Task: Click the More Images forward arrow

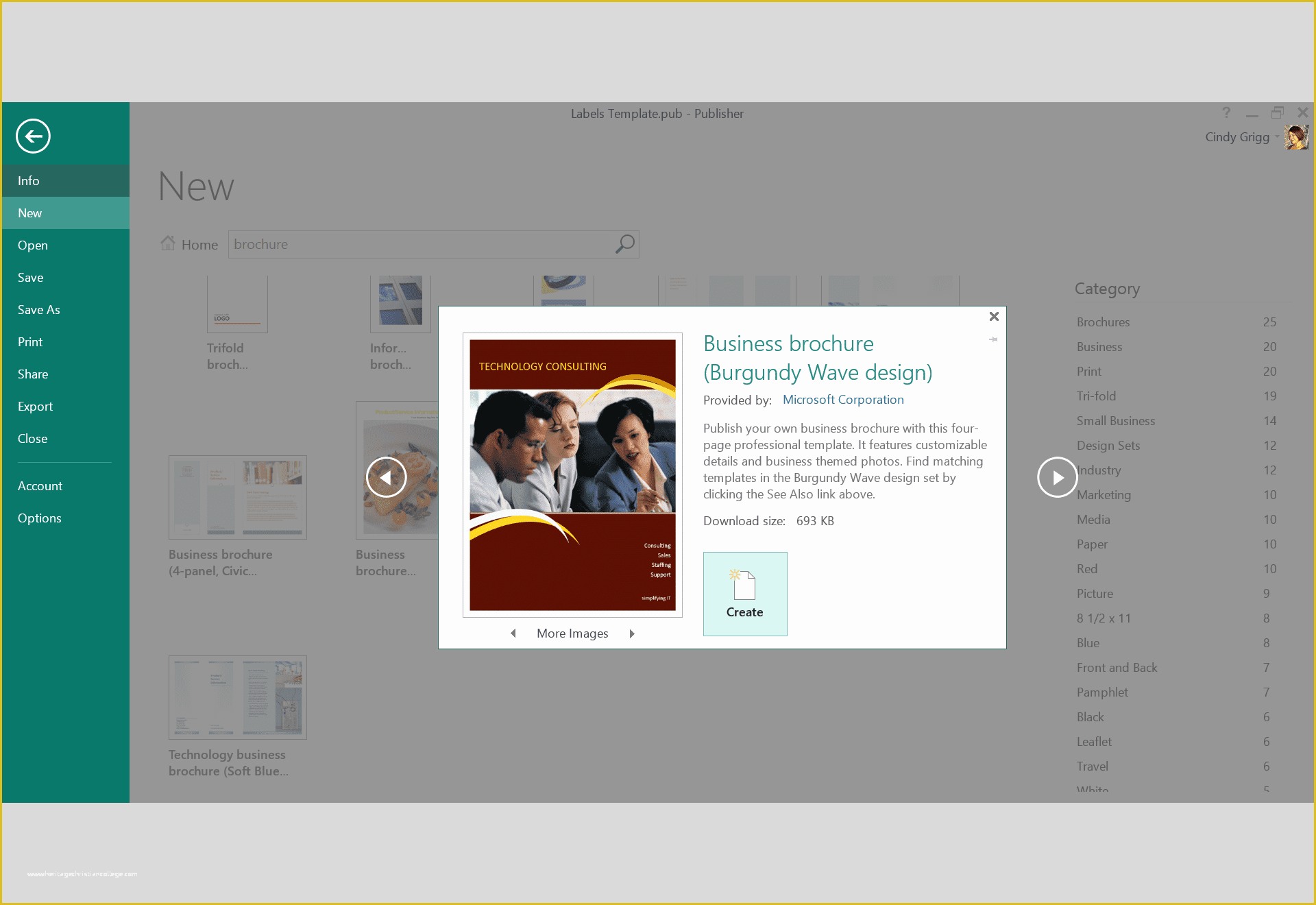Action: pyautogui.click(x=634, y=632)
